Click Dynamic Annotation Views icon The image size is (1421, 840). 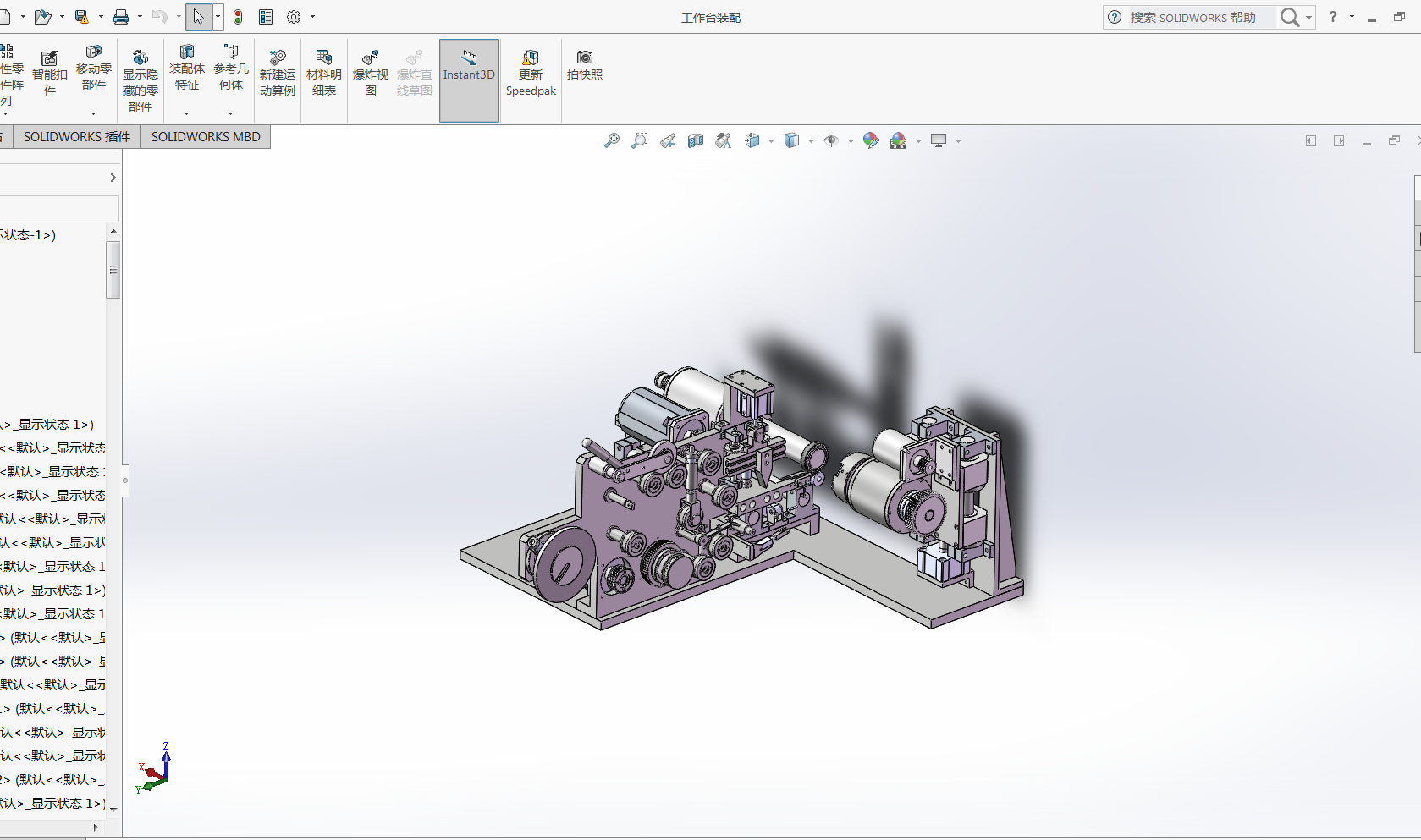coord(723,140)
